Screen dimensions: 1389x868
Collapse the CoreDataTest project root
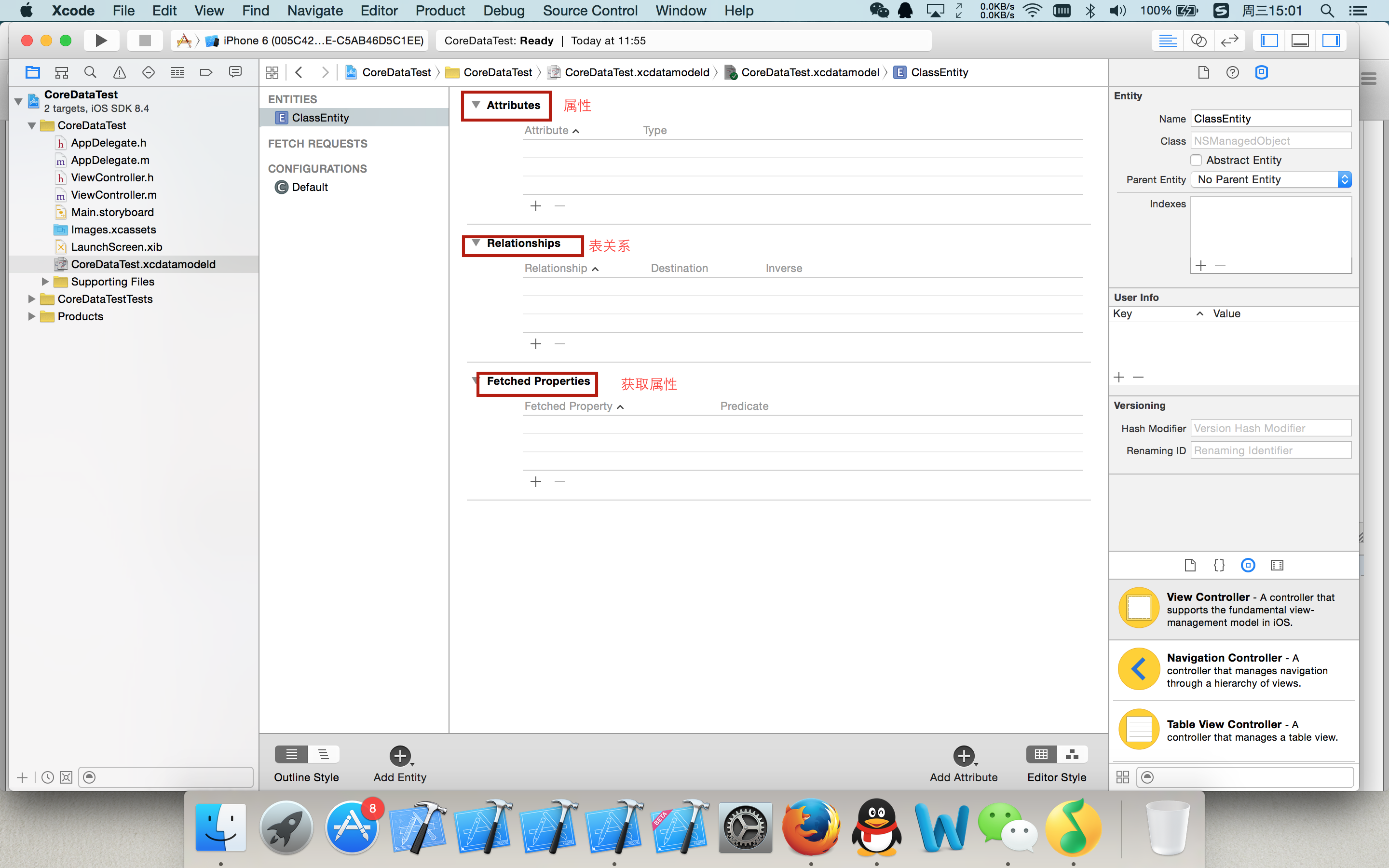18,102
